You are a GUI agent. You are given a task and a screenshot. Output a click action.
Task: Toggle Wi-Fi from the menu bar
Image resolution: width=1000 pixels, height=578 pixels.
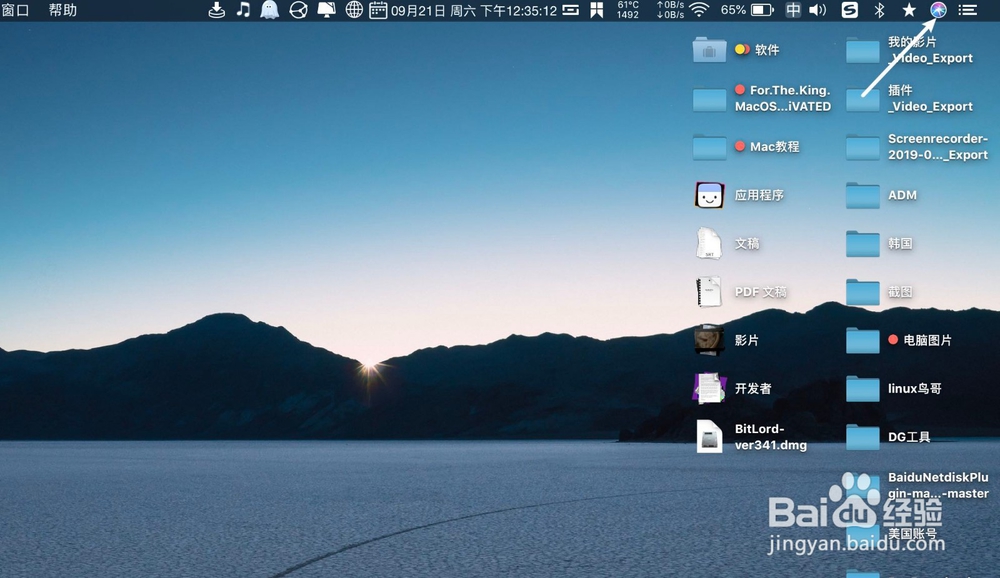699,11
